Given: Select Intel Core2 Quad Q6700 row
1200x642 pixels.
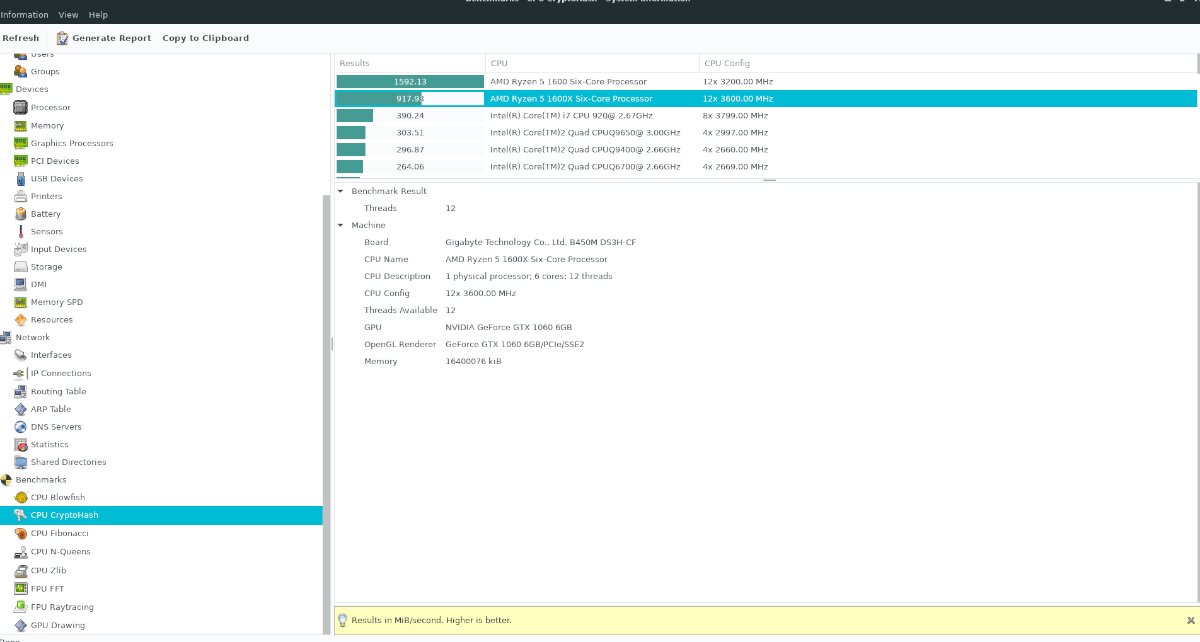Looking at the screenshot, I should (765, 167).
